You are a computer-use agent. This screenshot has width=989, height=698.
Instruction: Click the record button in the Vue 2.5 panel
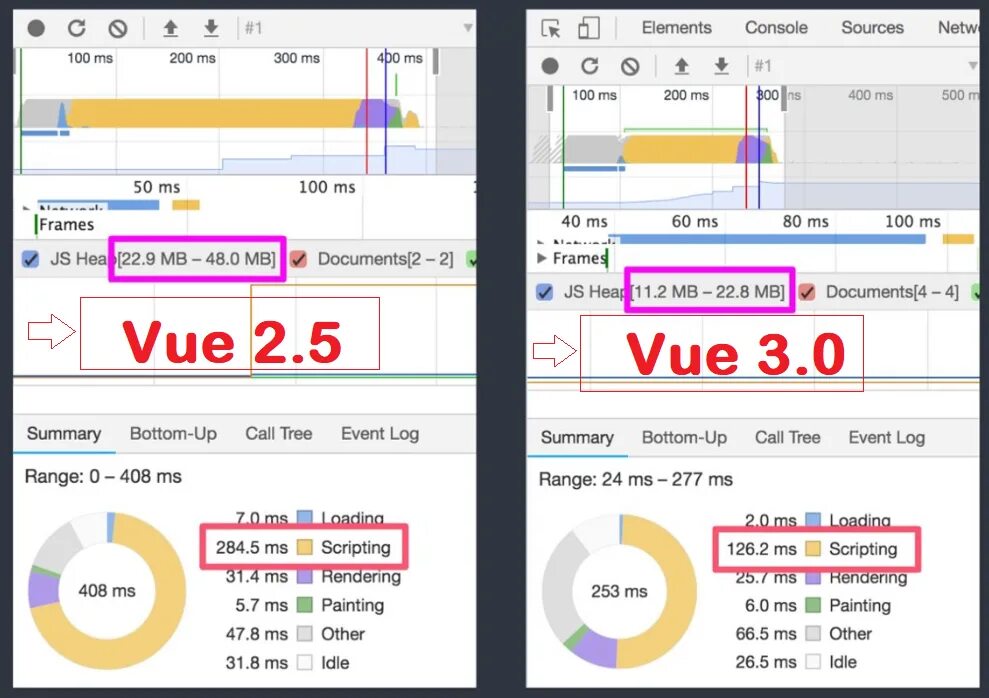pos(37,28)
